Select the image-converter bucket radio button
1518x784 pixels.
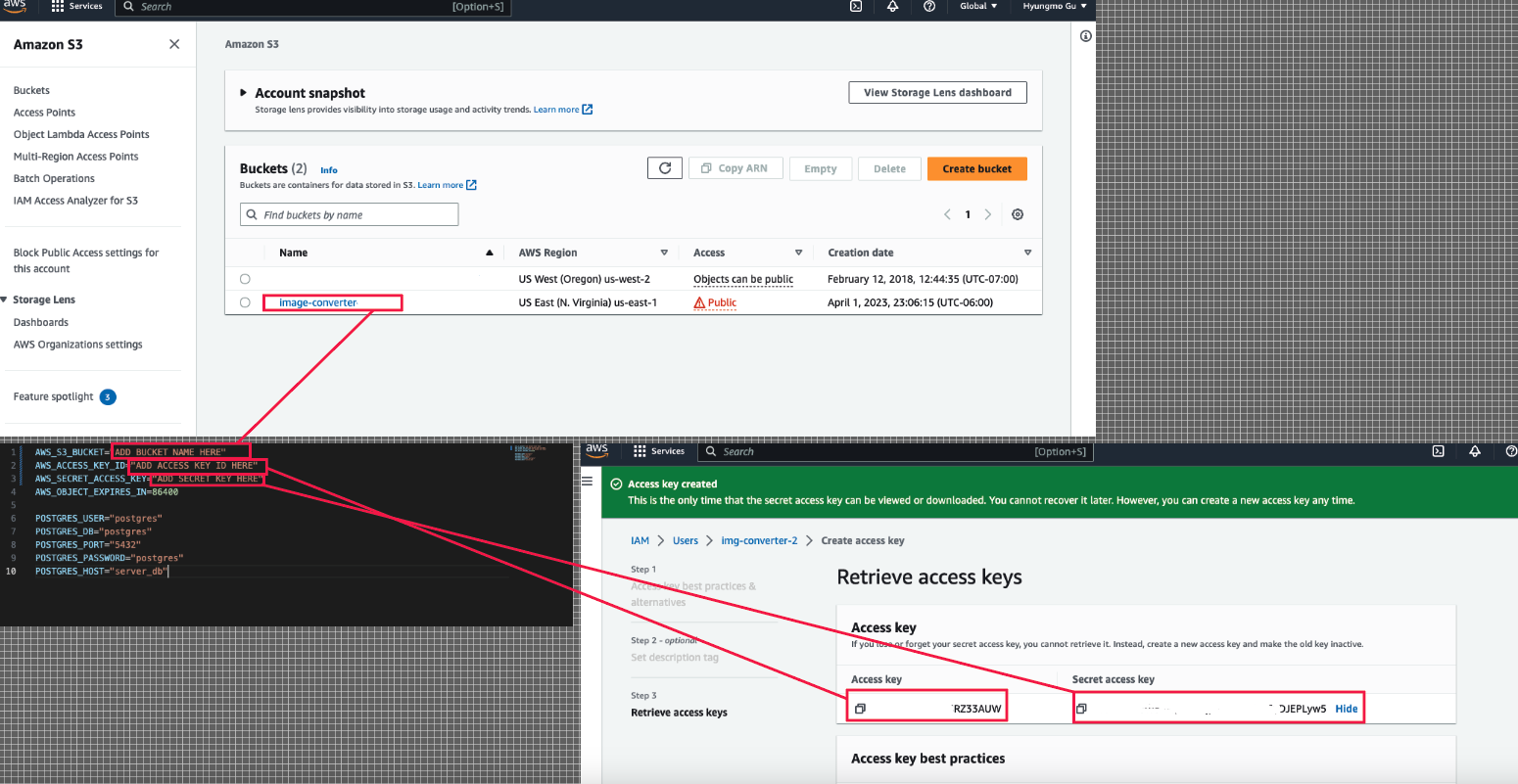point(244,302)
